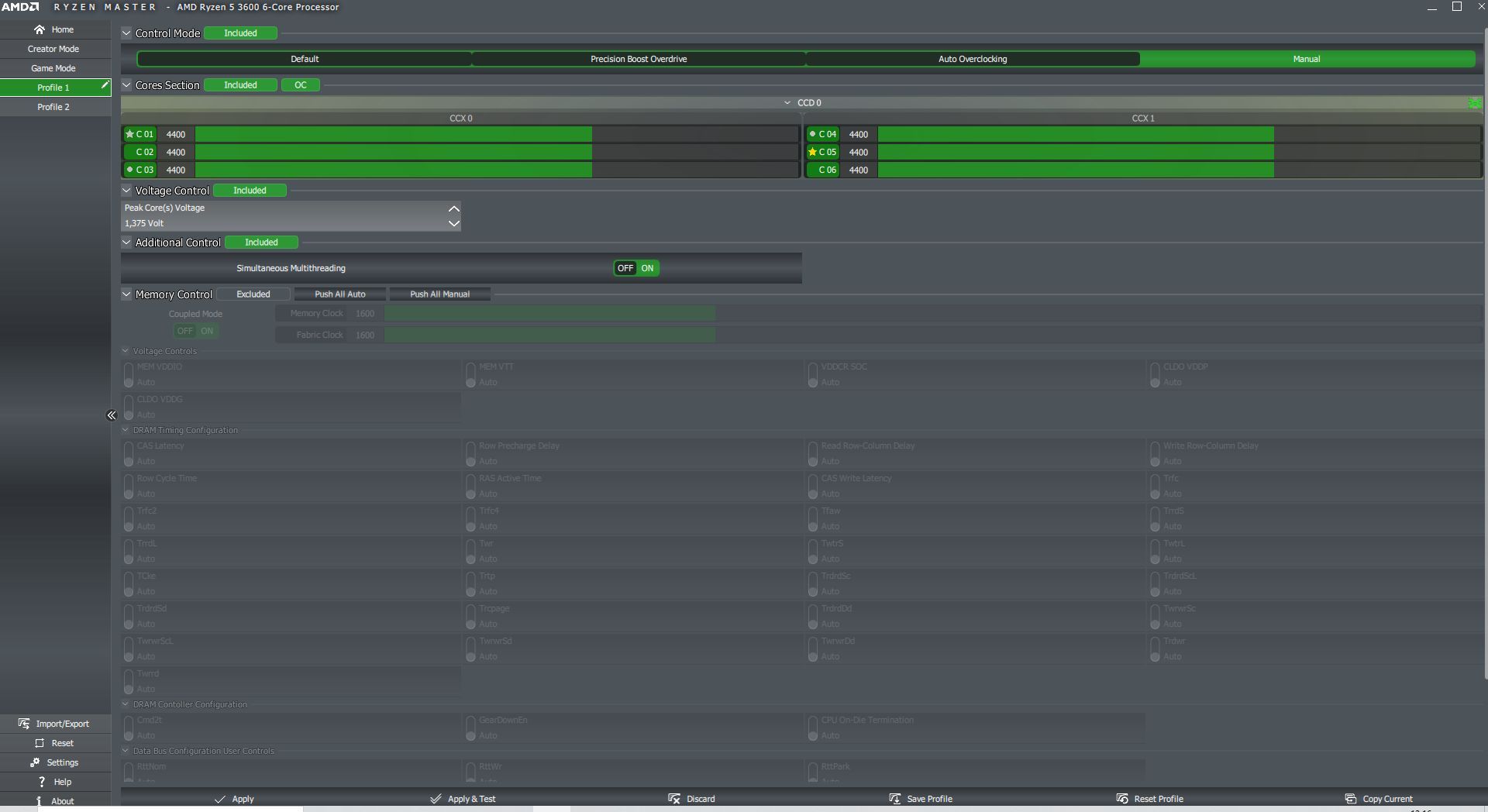The width and height of the screenshot is (1488, 812).
Task: Collapse the Memory Control section
Action: [x=126, y=294]
